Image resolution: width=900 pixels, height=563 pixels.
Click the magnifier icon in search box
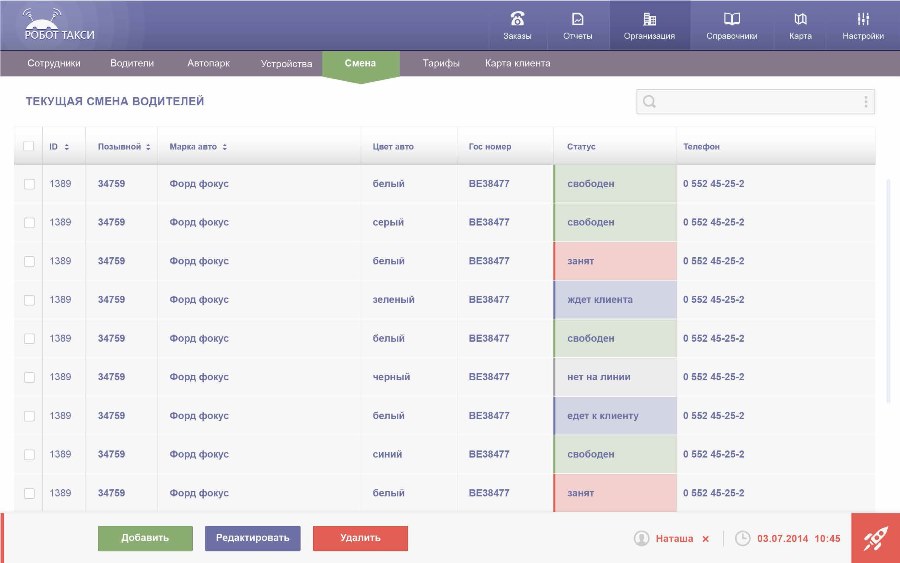[649, 102]
